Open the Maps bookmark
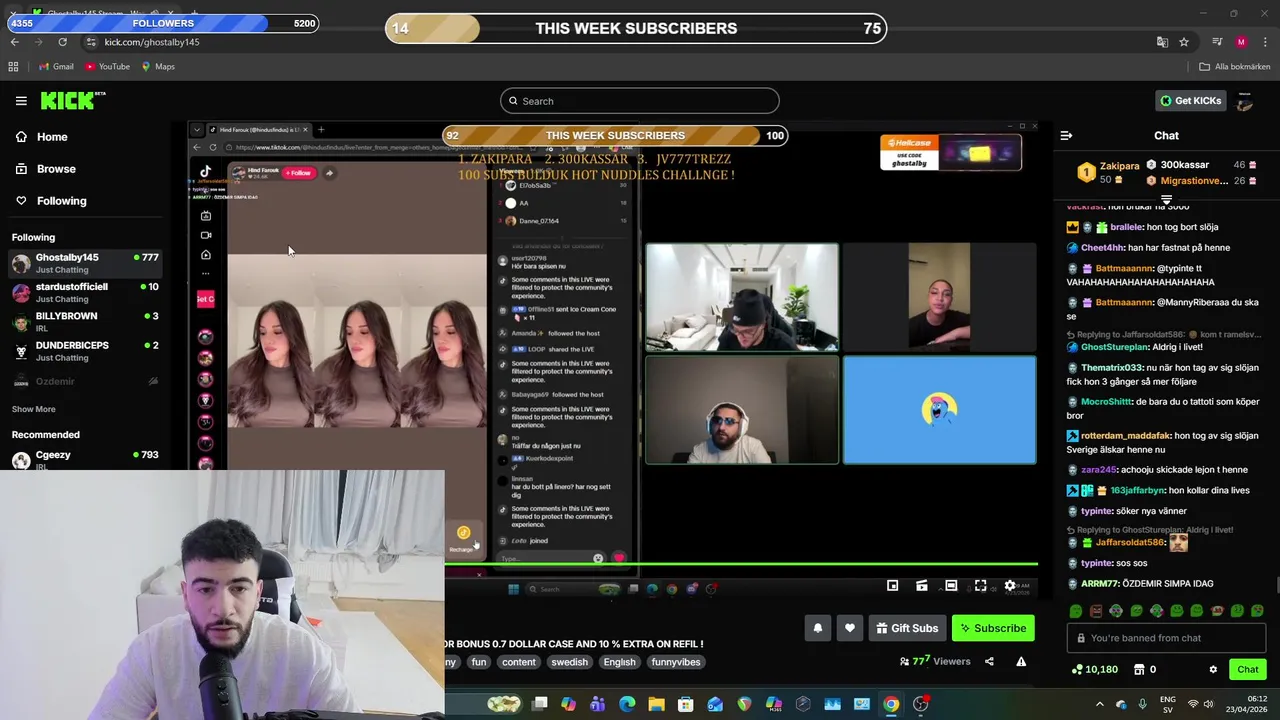This screenshot has height=720, width=1280. click(x=158, y=67)
